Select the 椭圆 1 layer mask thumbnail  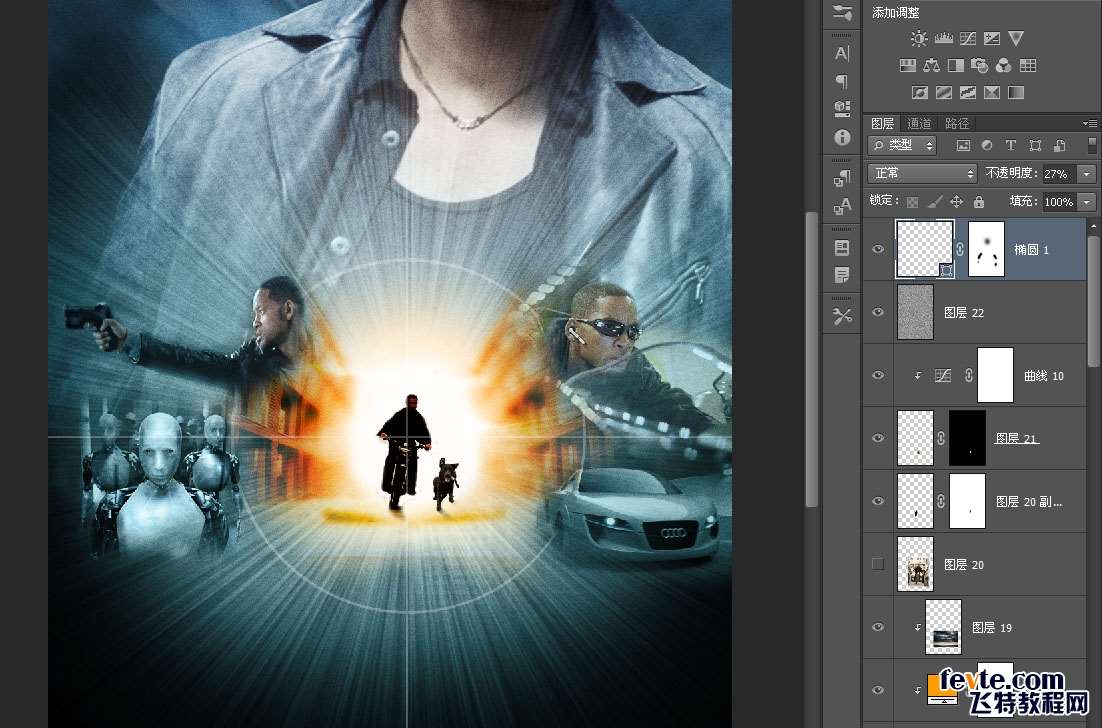click(x=986, y=249)
